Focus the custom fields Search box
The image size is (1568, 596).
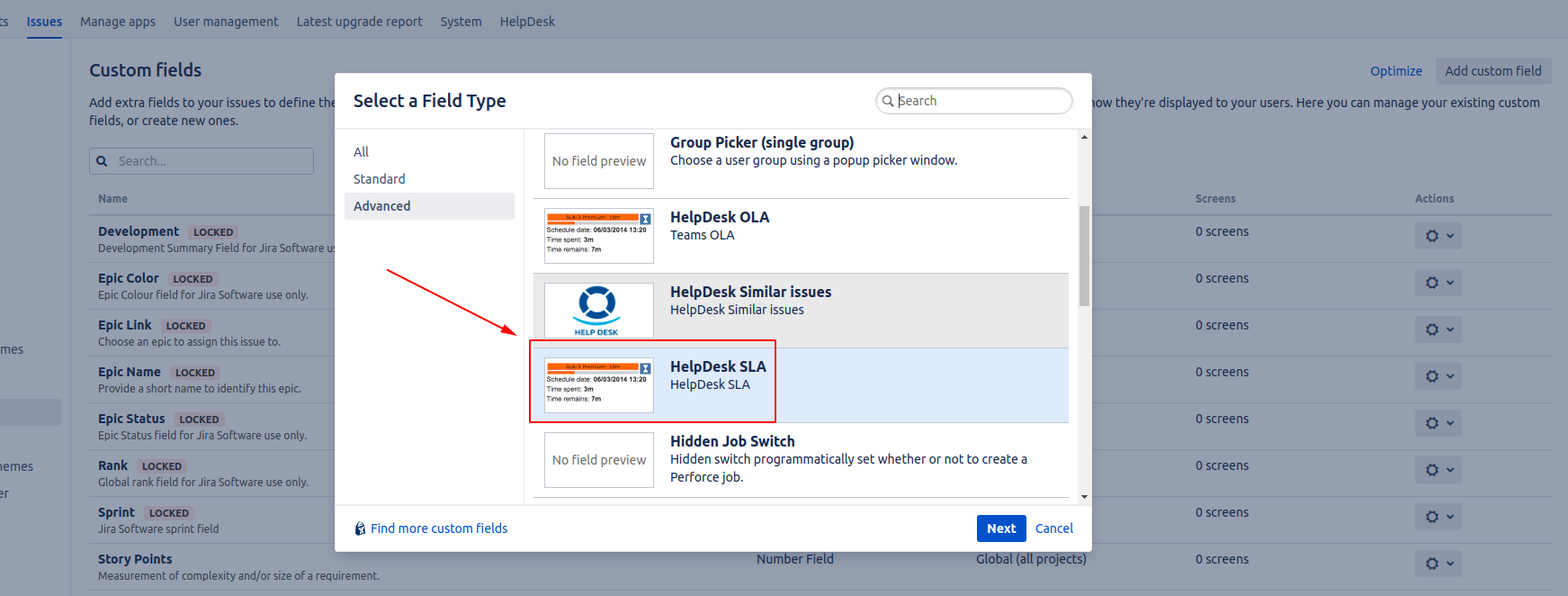202,161
